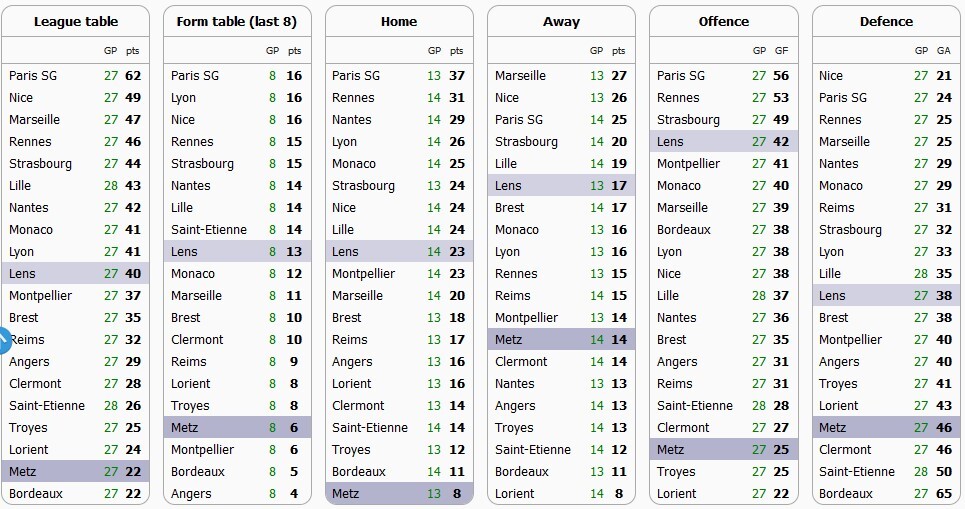Select the Offence table header
The width and height of the screenshot is (965, 509).
tap(723, 22)
